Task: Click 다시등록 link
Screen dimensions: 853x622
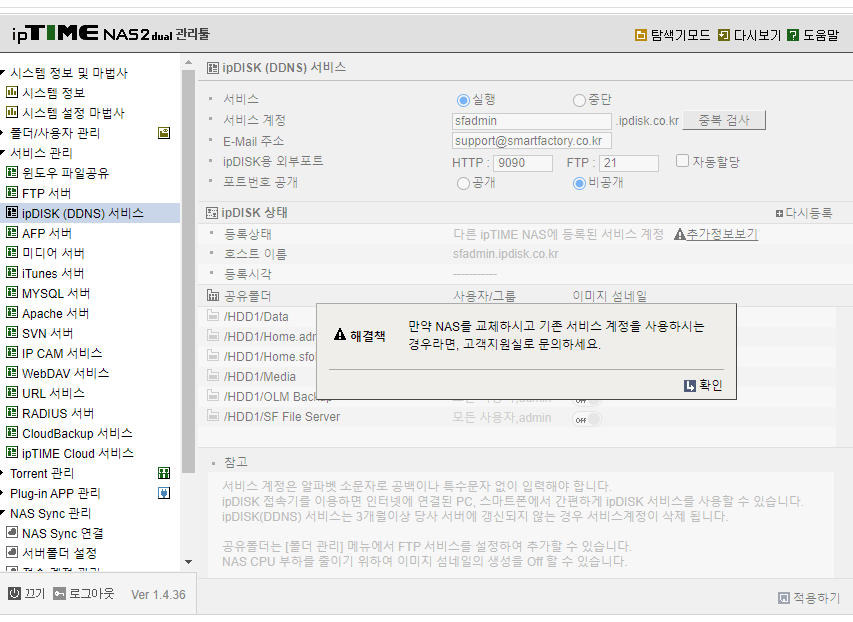Action: (x=804, y=213)
